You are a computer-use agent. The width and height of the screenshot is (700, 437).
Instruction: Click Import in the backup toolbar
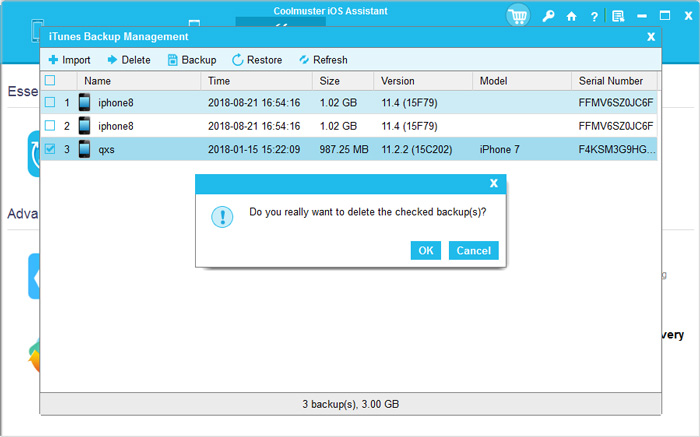(70, 60)
